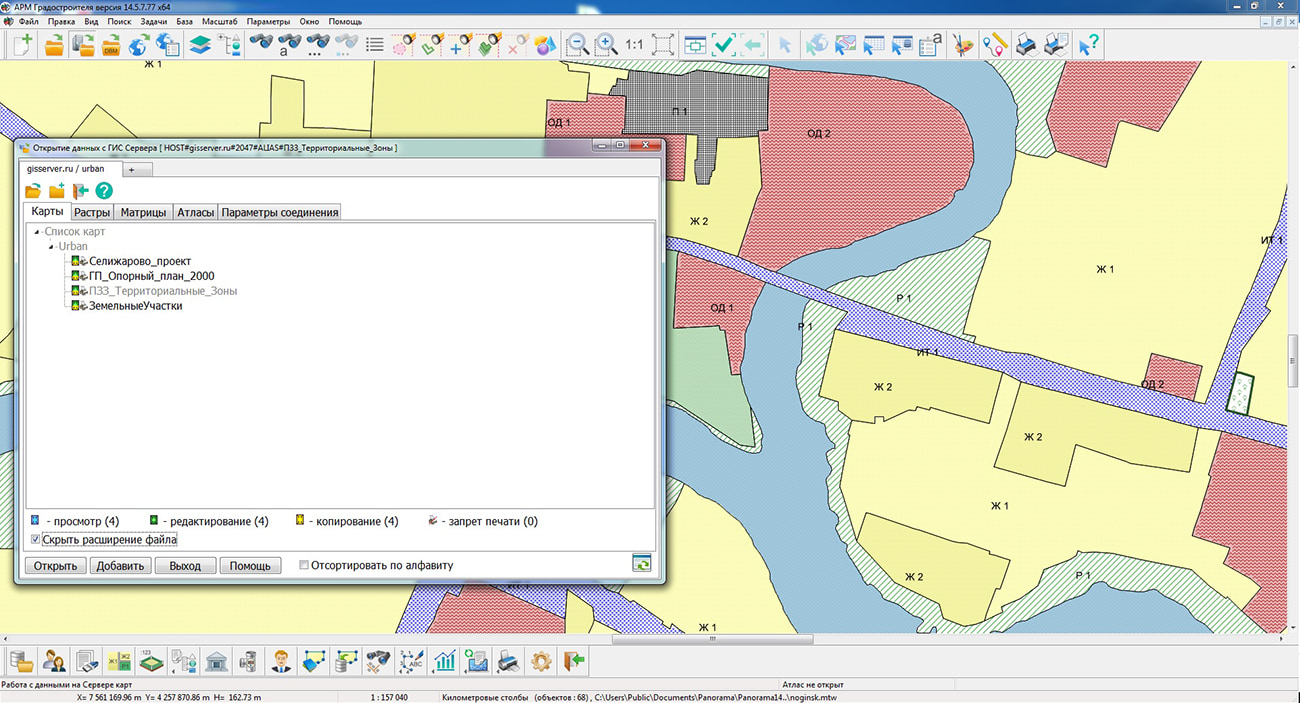Viewport: 1300px width, 703px height.
Task: Enable 'Отсортировать по алфавиту' checkbox
Action: click(x=304, y=565)
